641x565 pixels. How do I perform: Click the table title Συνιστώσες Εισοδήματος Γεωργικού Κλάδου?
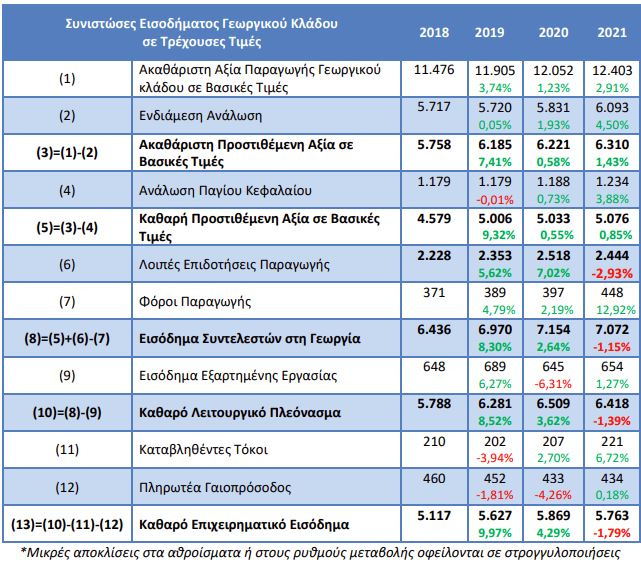[x=202, y=24]
